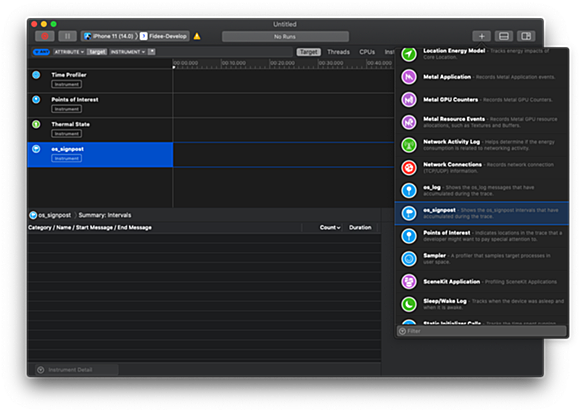This screenshot has width=586, height=412.
Task: Click the Time Profiler instrument icon
Action: click(x=36, y=75)
